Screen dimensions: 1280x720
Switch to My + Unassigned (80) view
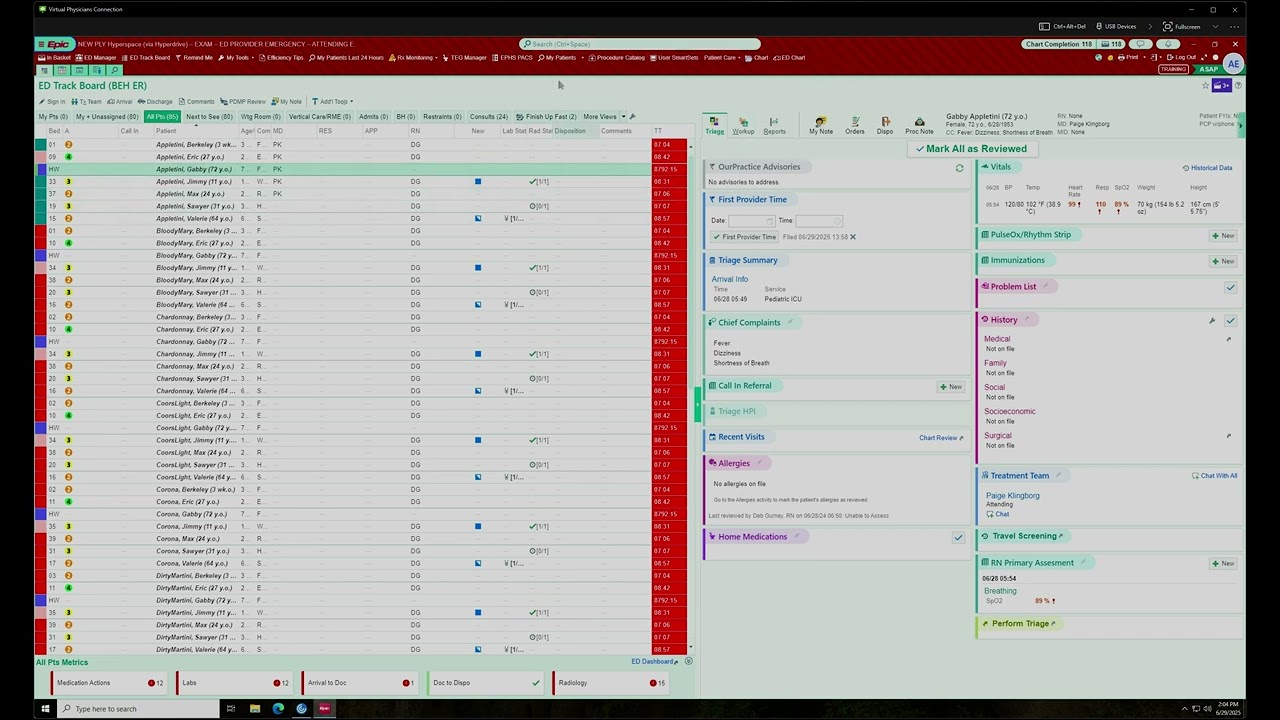coord(107,117)
